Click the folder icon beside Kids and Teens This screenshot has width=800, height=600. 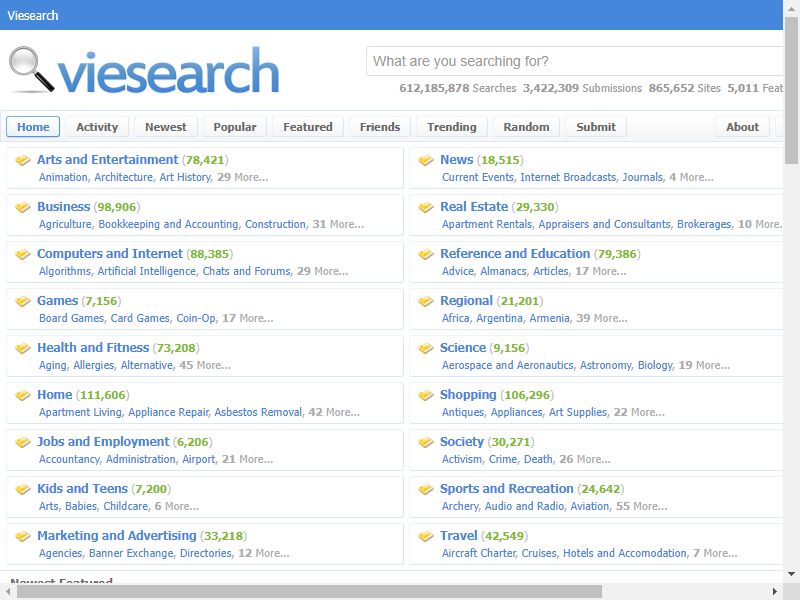click(x=23, y=489)
